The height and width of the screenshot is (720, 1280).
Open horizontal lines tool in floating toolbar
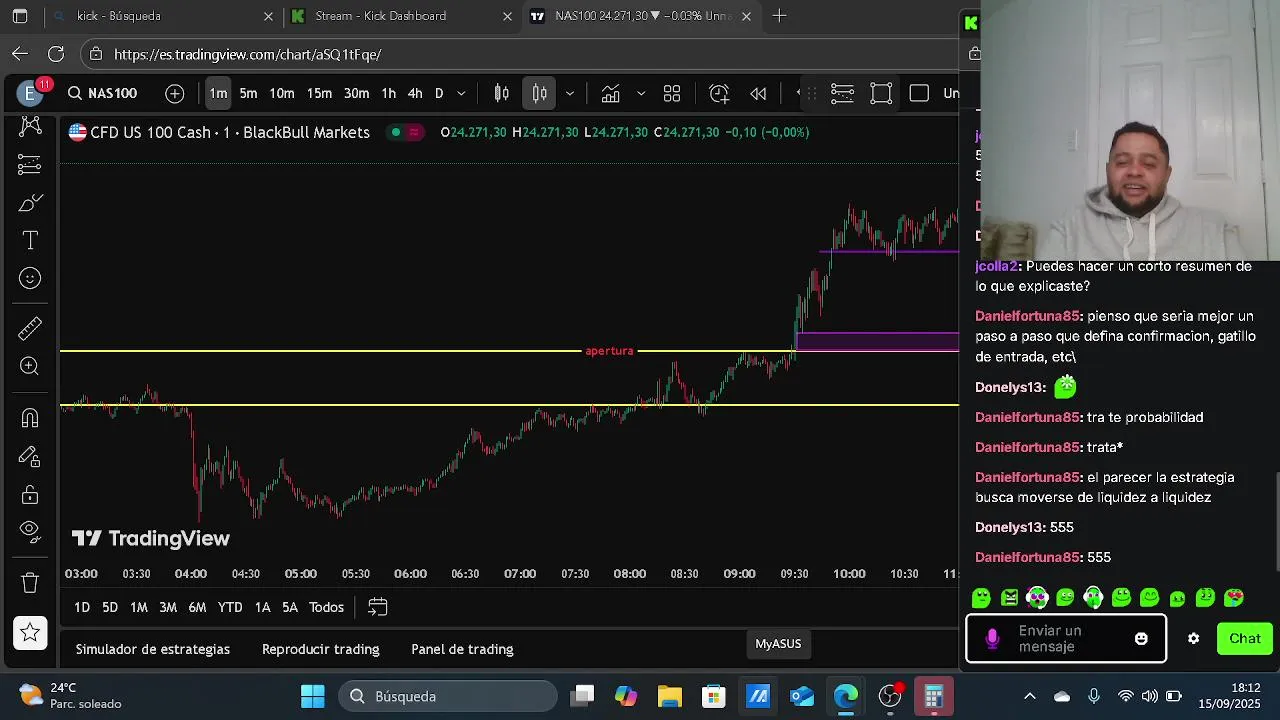tap(842, 93)
